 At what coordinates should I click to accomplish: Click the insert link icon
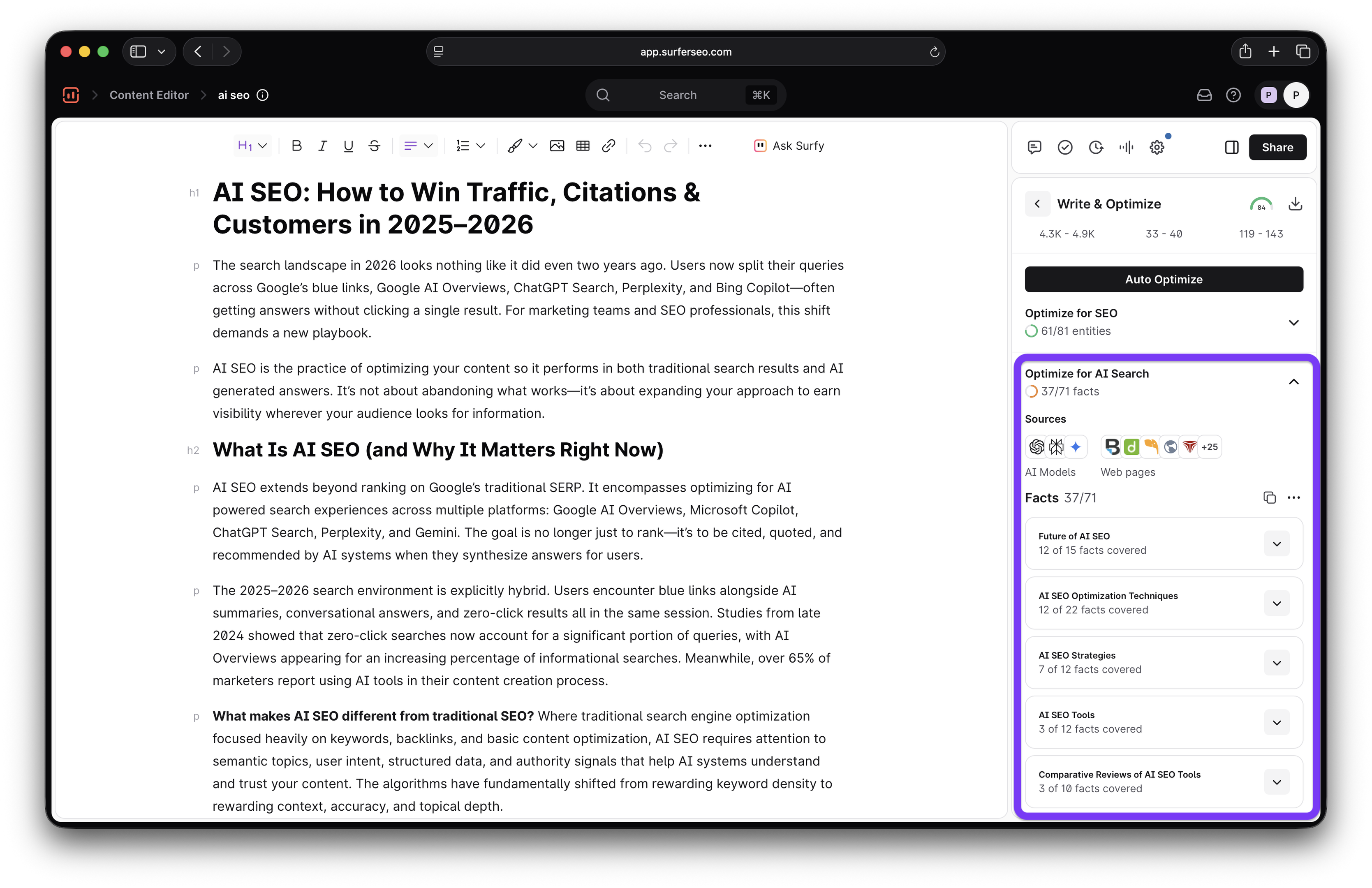pyautogui.click(x=609, y=146)
